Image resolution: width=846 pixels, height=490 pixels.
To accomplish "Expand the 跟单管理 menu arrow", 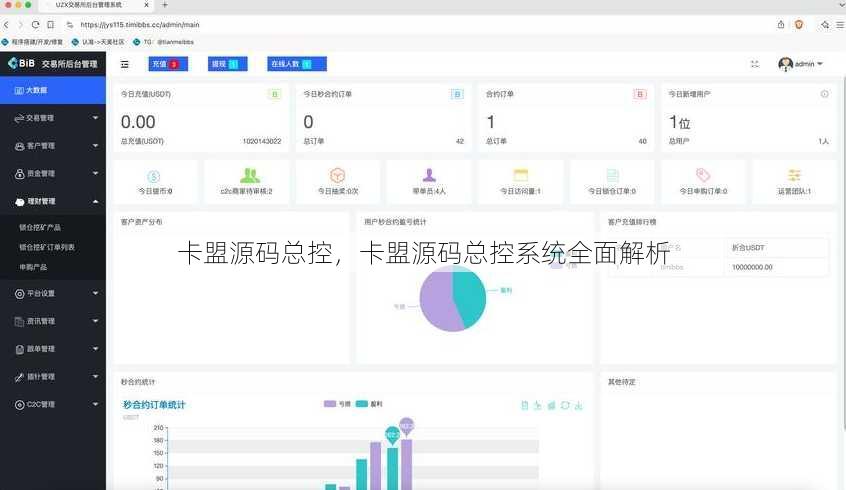I will (x=95, y=349).
